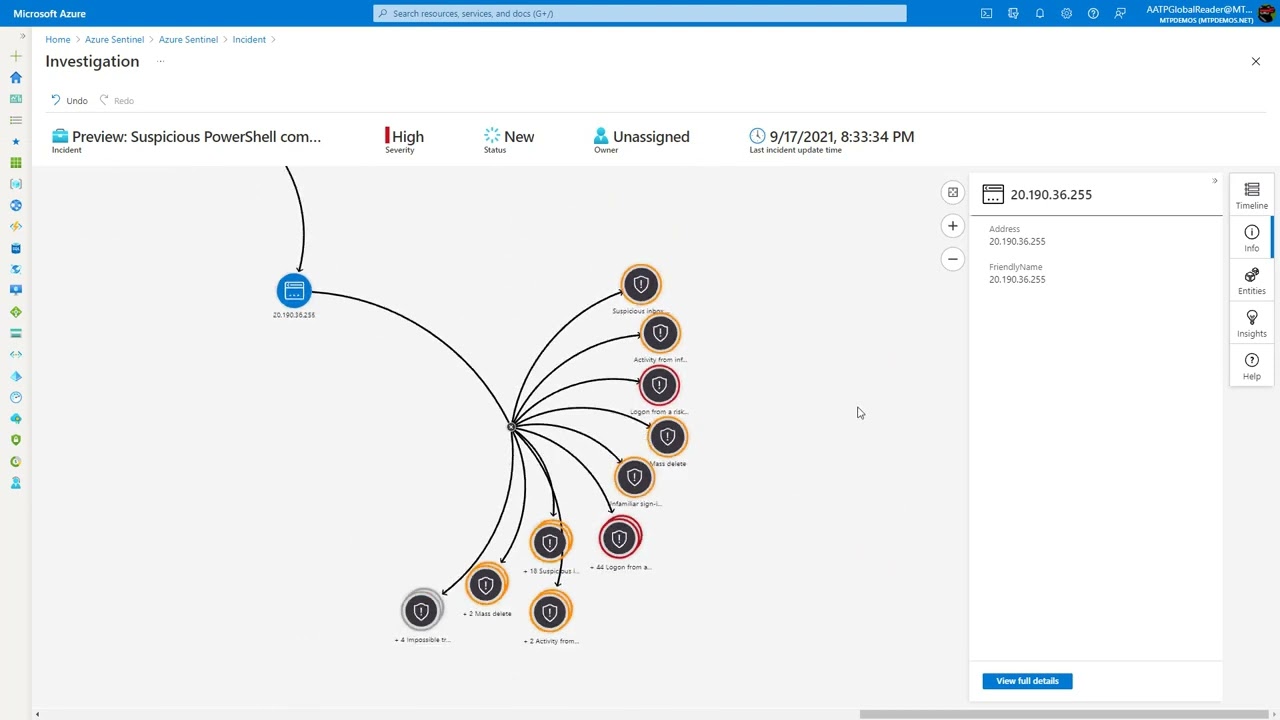
Task: Go back to Incident breadcrumb
Action: pos(249,39)
